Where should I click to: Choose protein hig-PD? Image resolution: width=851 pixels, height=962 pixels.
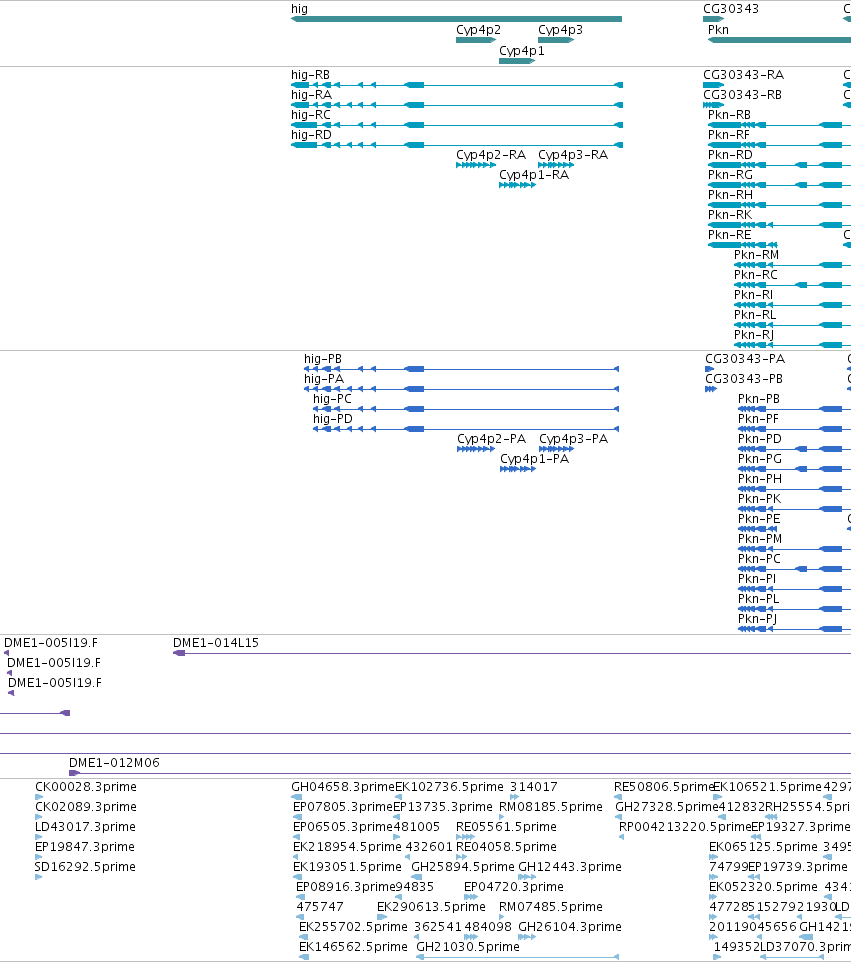[x=333, y=418]
